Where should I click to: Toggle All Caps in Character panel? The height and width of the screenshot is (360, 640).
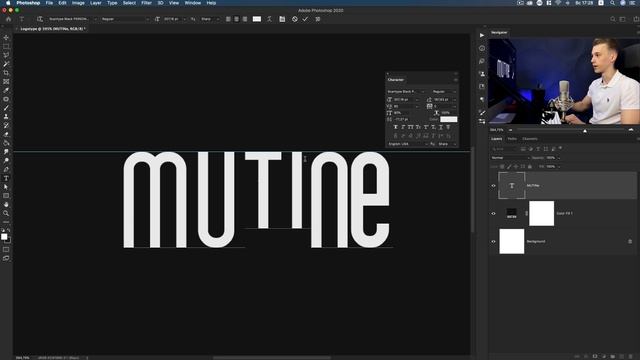coord(411,127)
